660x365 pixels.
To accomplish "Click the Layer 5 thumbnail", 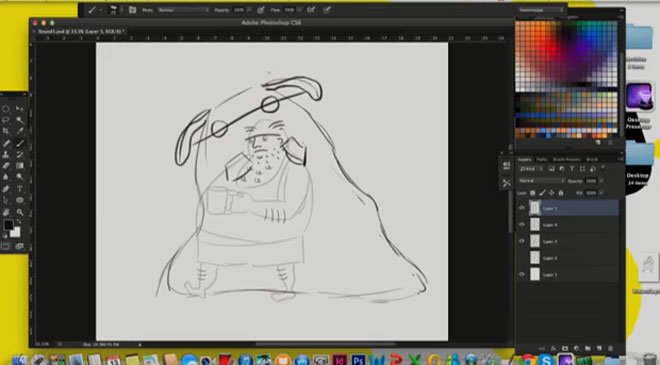I will click(535, 208).
